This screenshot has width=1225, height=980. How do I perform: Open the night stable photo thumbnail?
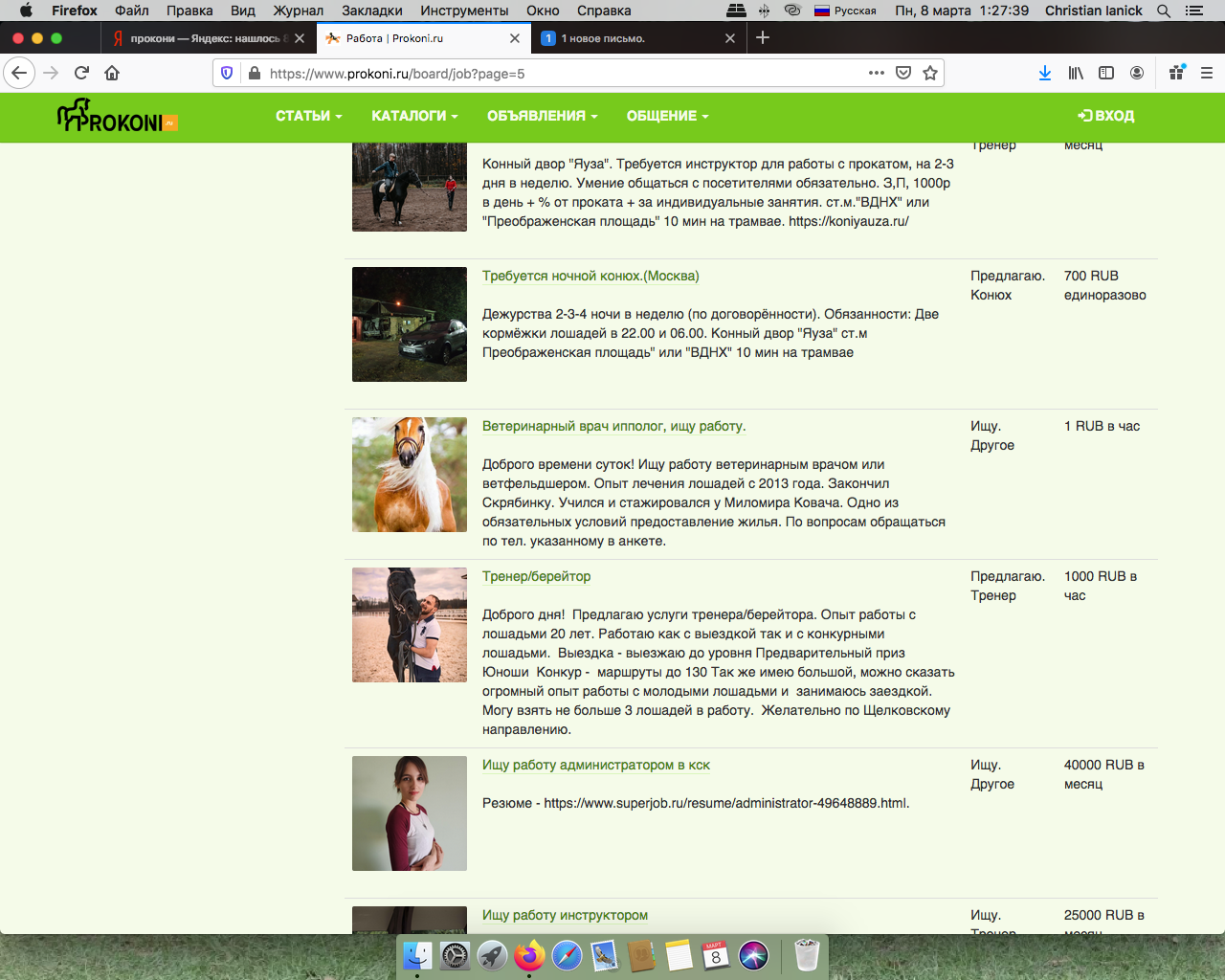(x=410, y=324)
